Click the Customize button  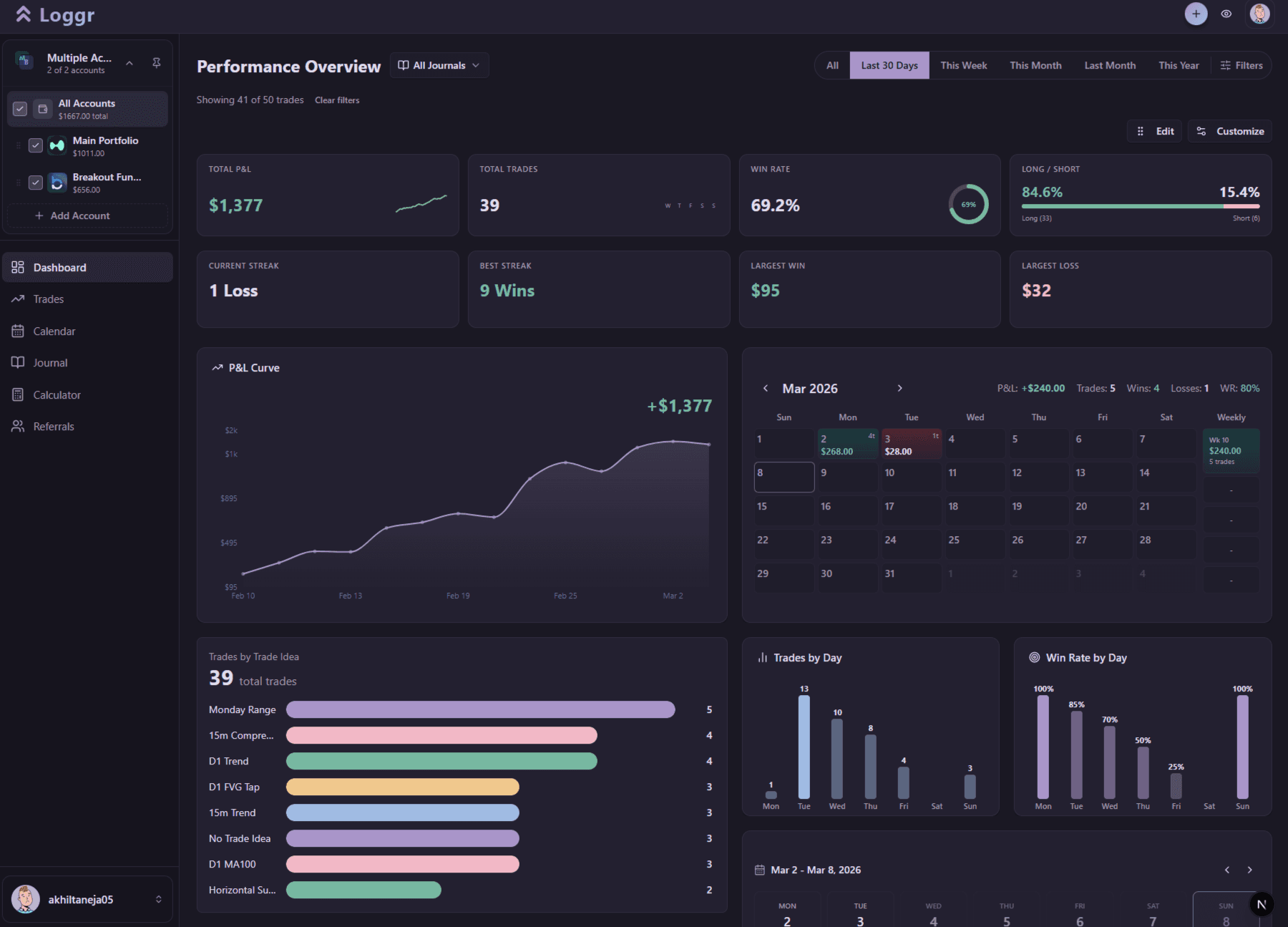pyautogui.click(x=1229, y=131)
